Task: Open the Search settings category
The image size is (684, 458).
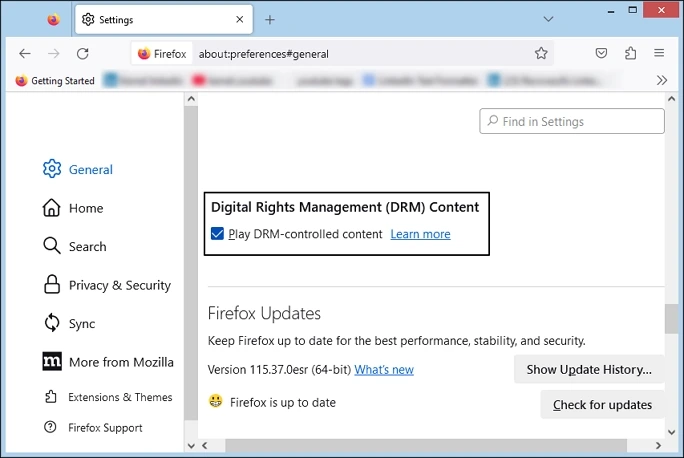Action: coord(75,246)
